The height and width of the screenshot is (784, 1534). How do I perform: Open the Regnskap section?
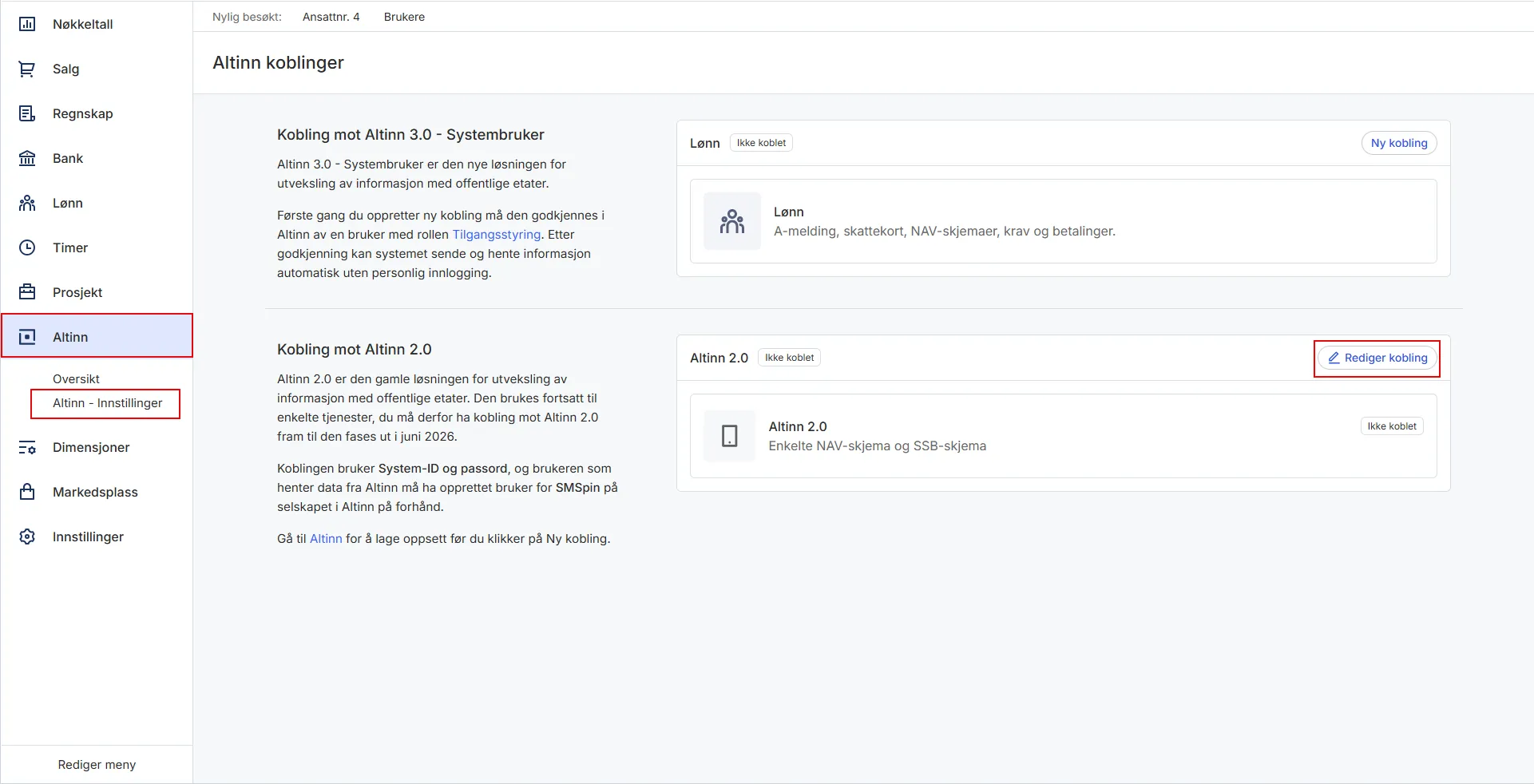click(x=97, y=113)
